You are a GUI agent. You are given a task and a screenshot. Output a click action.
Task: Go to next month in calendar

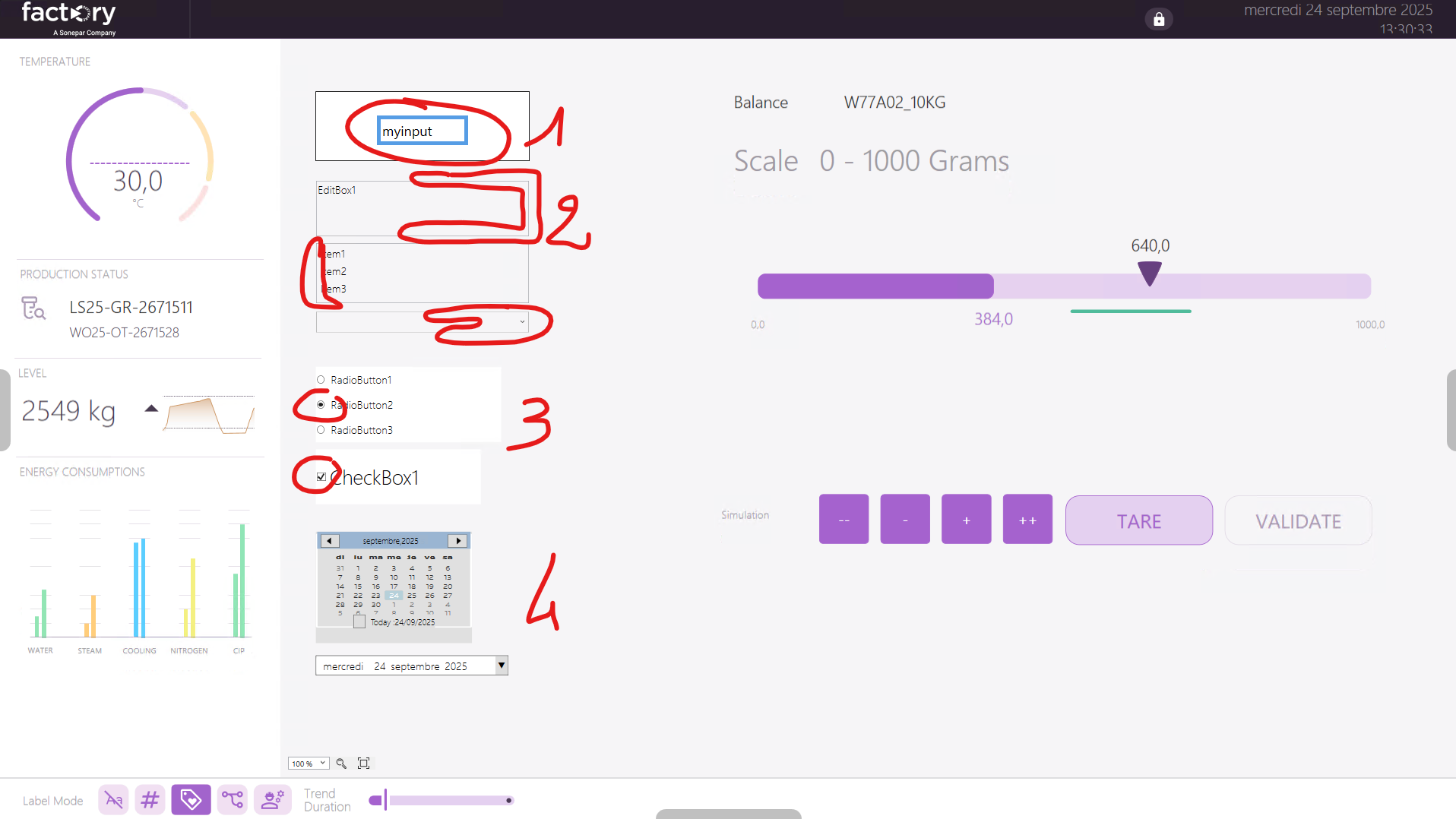point(458,541)
